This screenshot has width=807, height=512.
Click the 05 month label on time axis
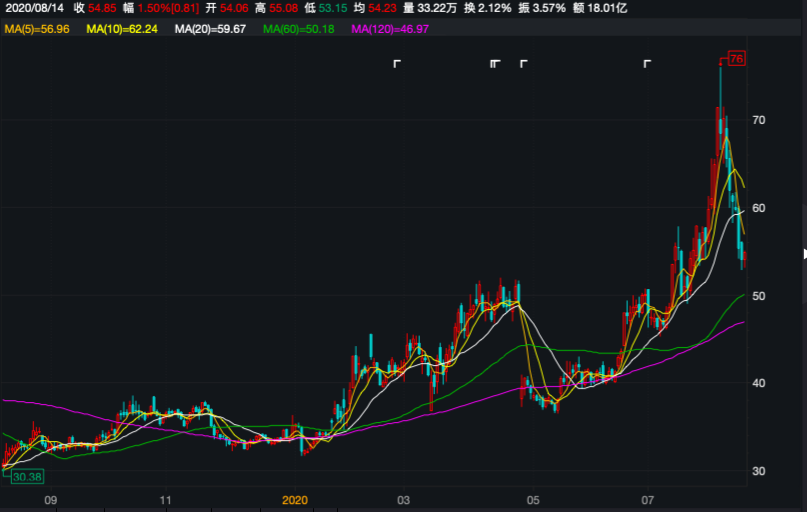pyautogui.click(x=533, y=499)
